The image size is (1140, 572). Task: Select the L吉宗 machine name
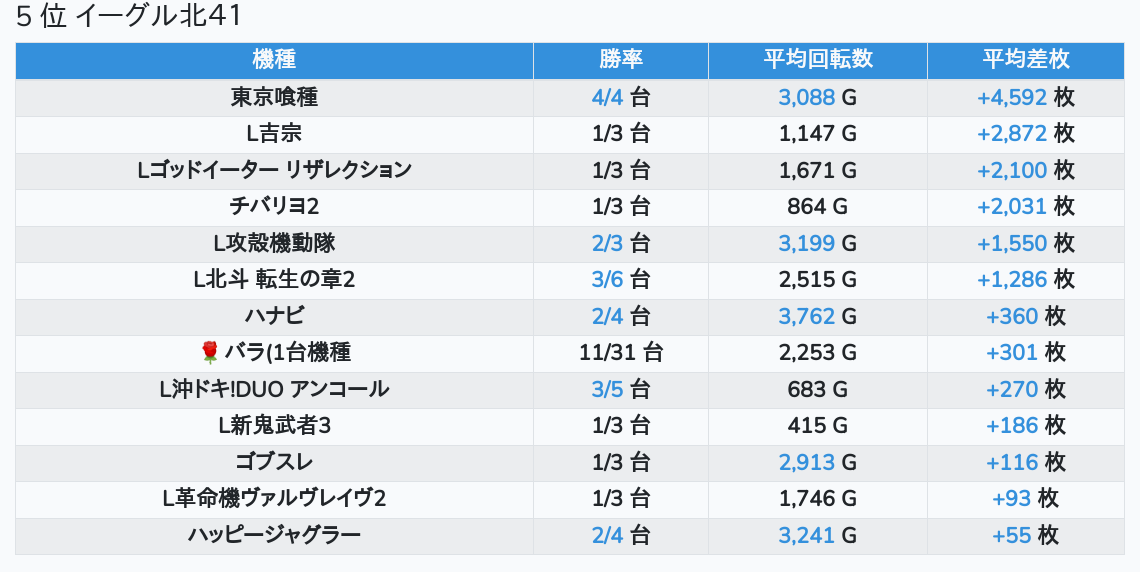pos(274,133)
